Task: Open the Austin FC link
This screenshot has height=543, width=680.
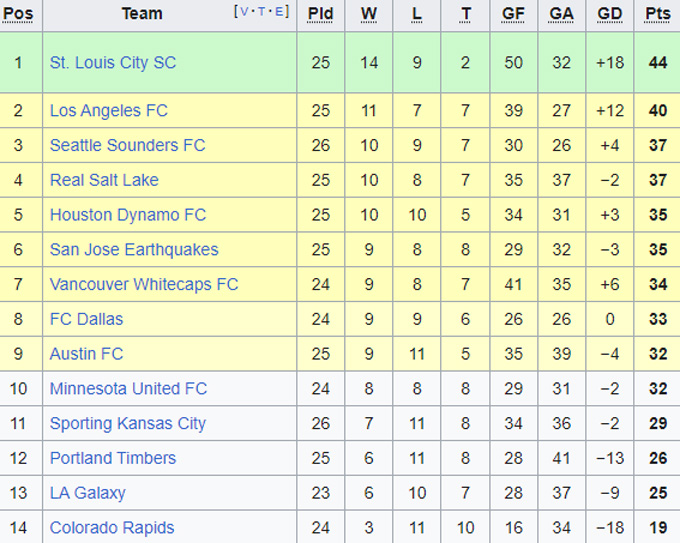Action: [x=87, y=354]
